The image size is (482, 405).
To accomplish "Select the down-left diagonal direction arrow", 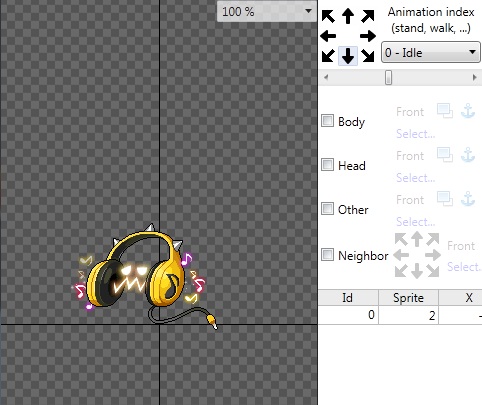I will pyautogui.click(x=328, y=56).
